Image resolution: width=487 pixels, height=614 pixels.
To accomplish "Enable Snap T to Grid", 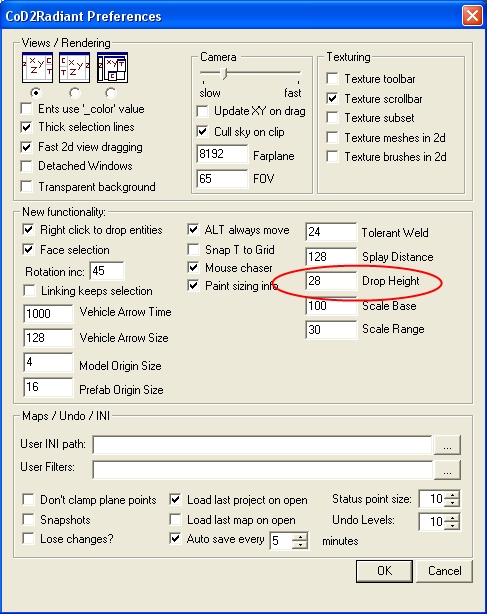I will click(193, 249).
